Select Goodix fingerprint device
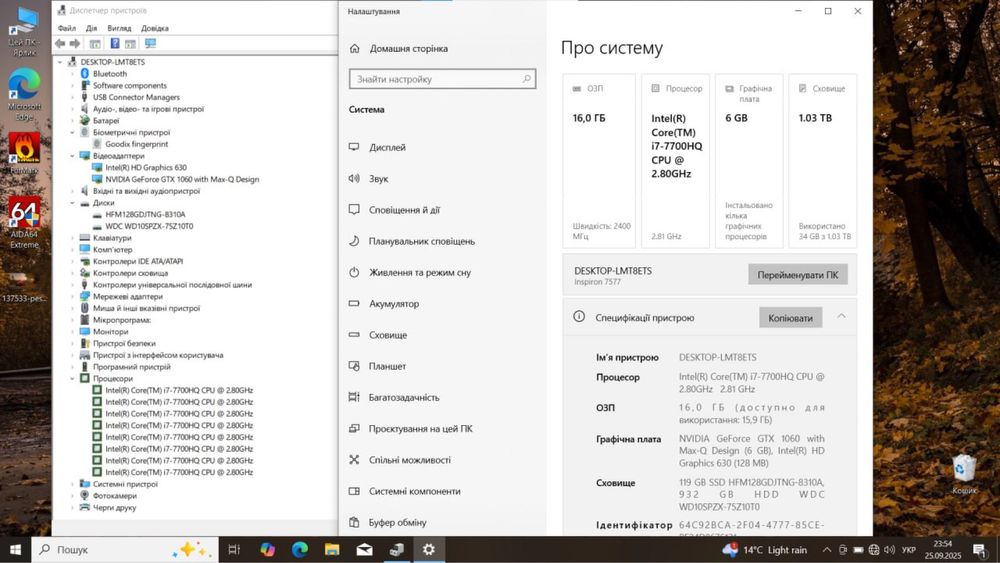The image size is (1000, 563). click(136, 144)
